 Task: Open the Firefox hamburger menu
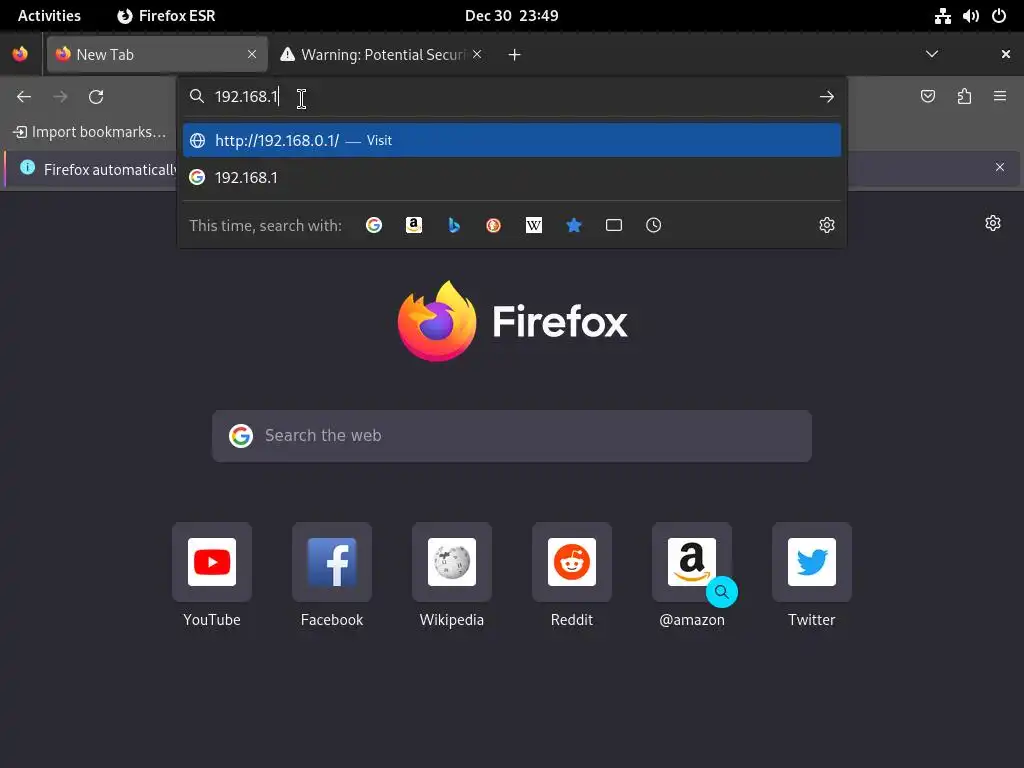1000,97
